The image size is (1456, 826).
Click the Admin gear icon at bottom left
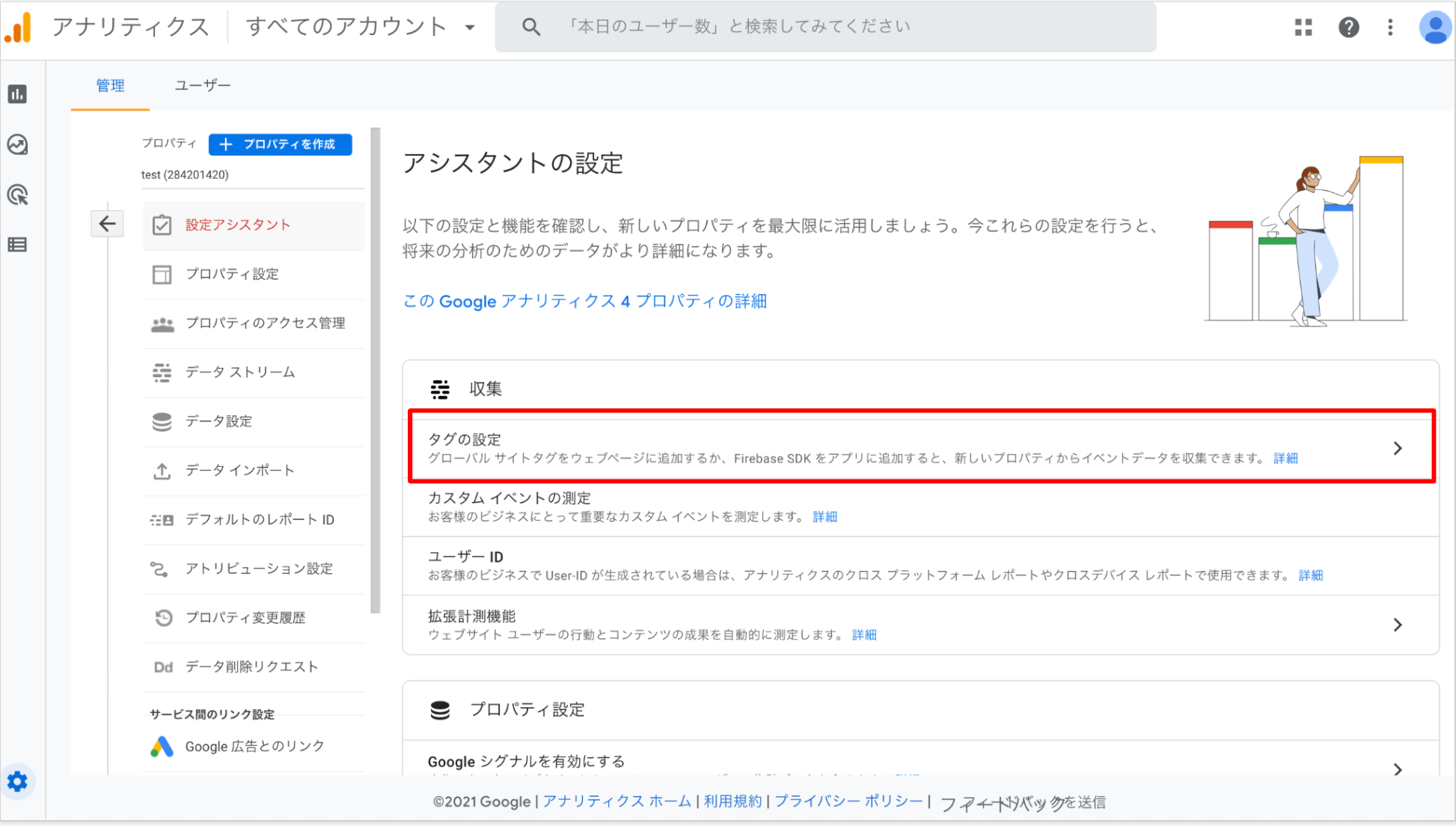17,782
